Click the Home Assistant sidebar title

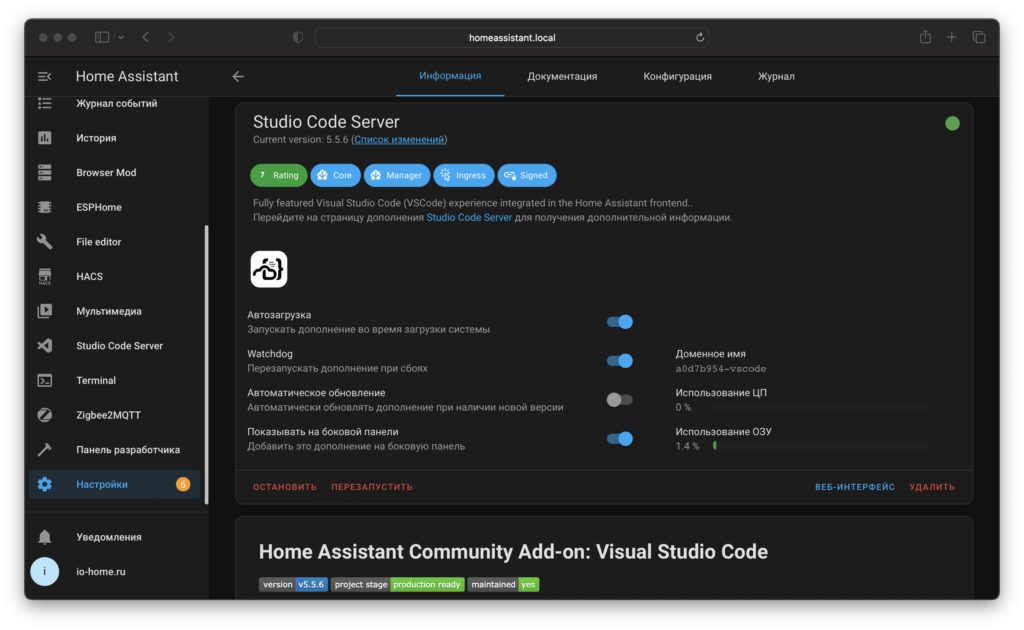coord(127,76)
